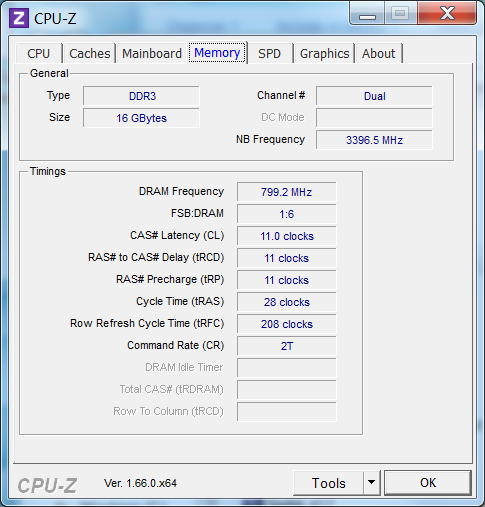This screenshot has width=485, height=507.
Task: Open the Mainboard tab
Action: (152, 53)
